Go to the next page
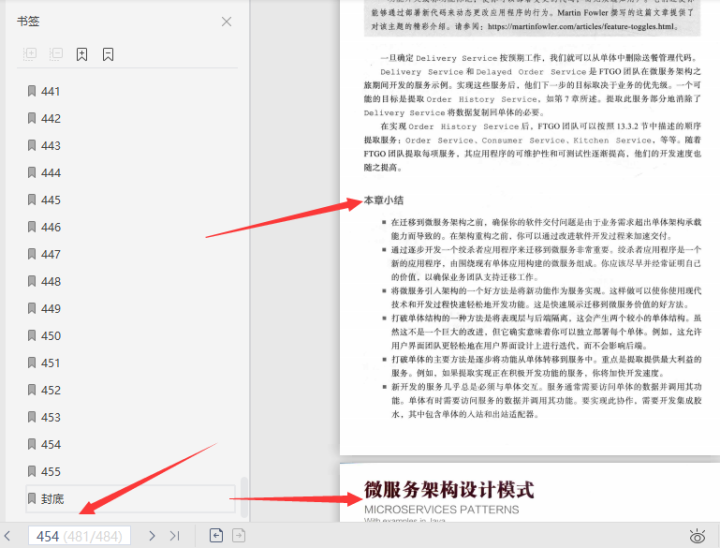This screenshot has width=720, height=548. tap(152, 536)
